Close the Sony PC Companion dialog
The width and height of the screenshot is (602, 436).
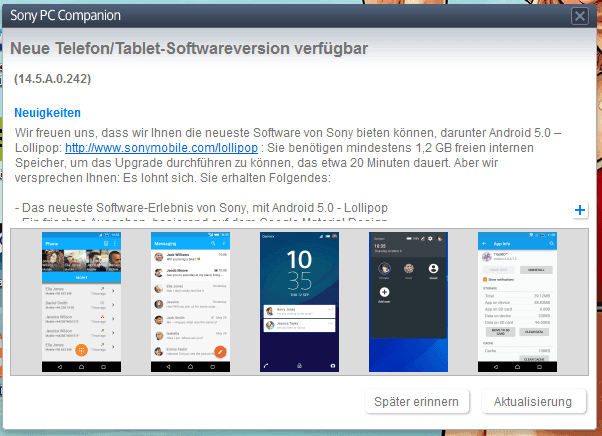(580, 16)
